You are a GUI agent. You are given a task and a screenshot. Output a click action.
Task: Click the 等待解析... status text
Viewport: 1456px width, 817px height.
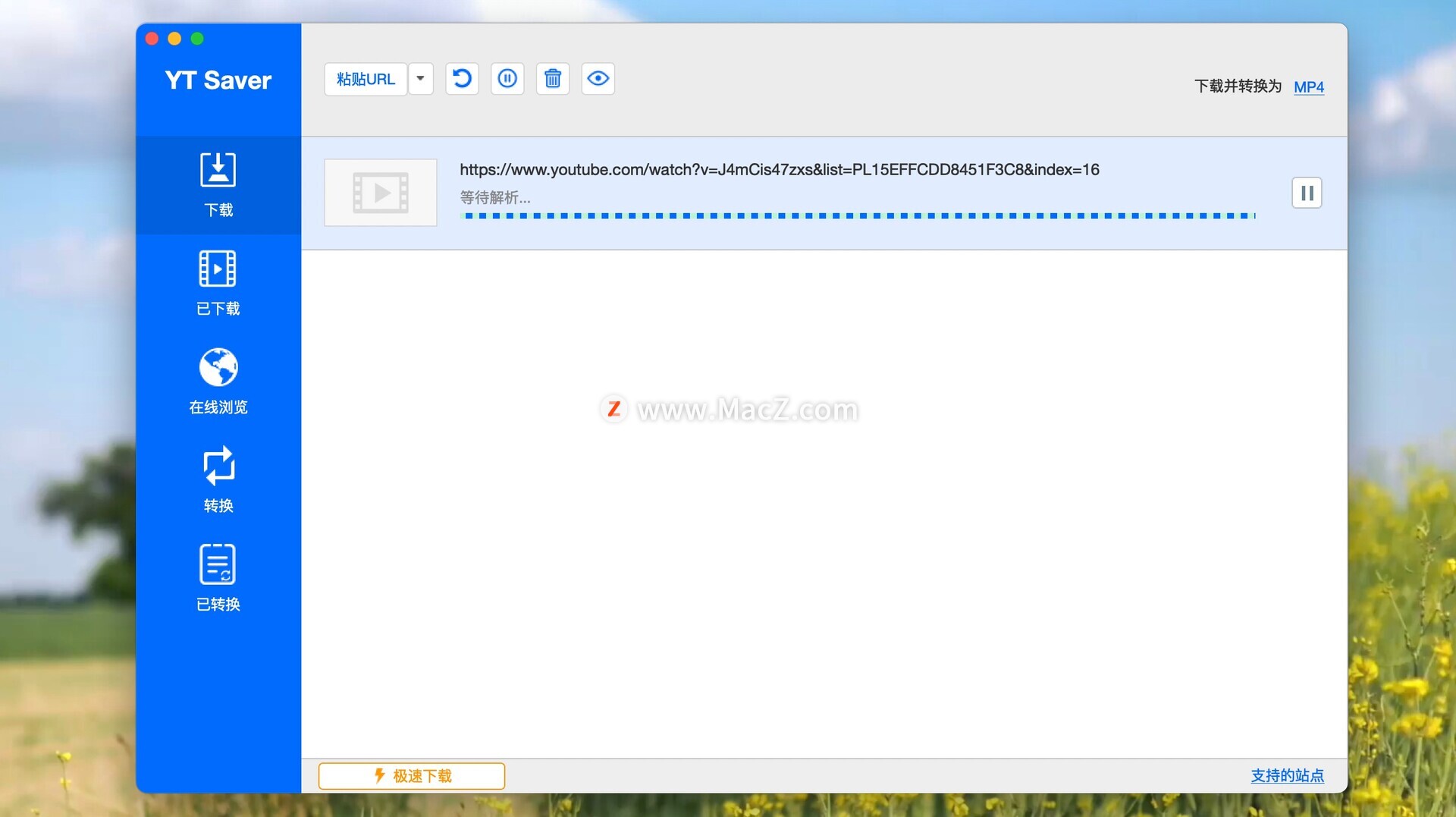tap(495, 198)
